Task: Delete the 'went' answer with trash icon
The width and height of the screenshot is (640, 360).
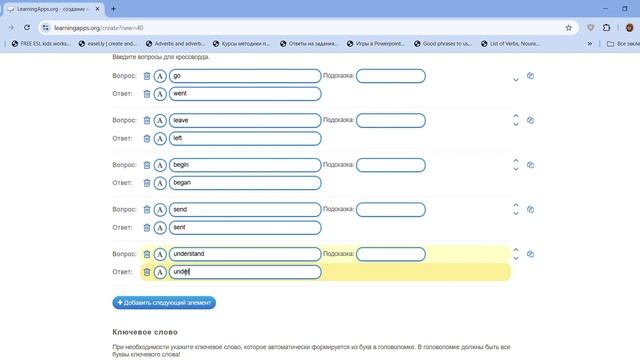Action: (147, 94)
